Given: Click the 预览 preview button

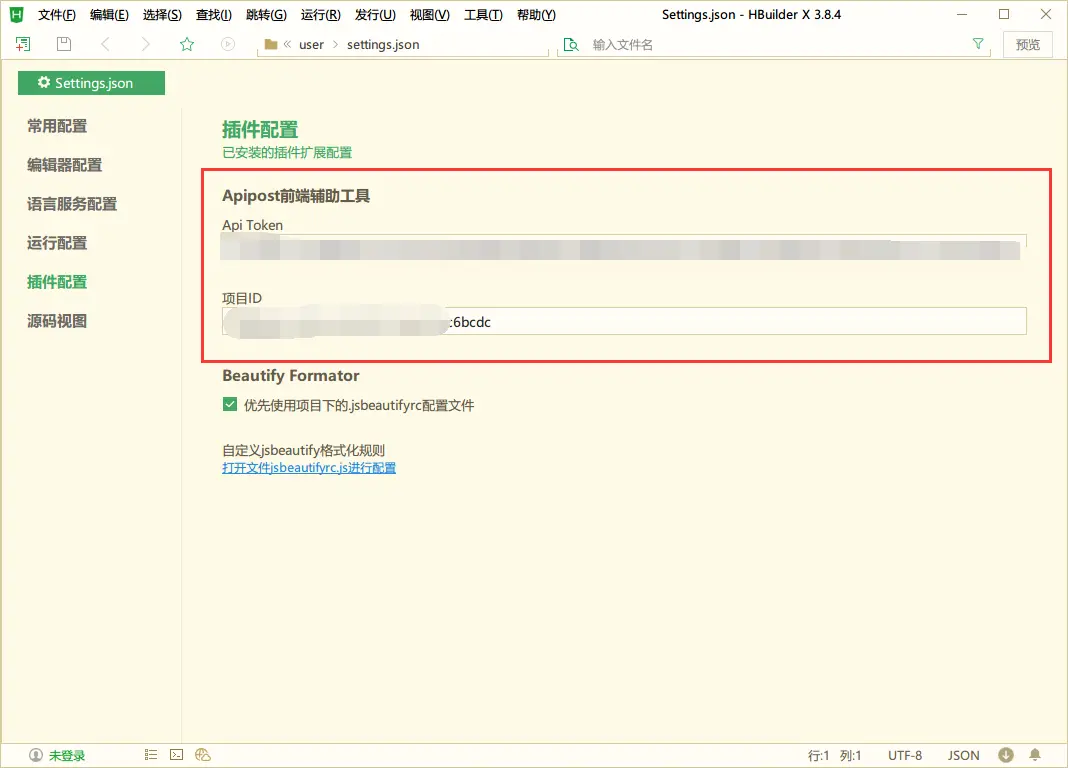Looking at the screenshot, I should point(1028,44).
